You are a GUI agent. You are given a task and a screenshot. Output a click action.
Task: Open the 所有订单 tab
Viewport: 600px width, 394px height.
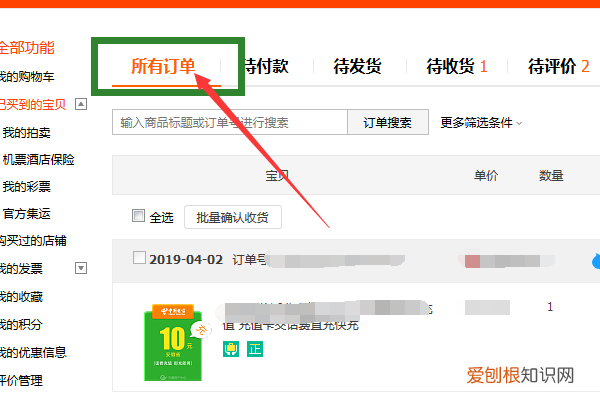(163, 66)
